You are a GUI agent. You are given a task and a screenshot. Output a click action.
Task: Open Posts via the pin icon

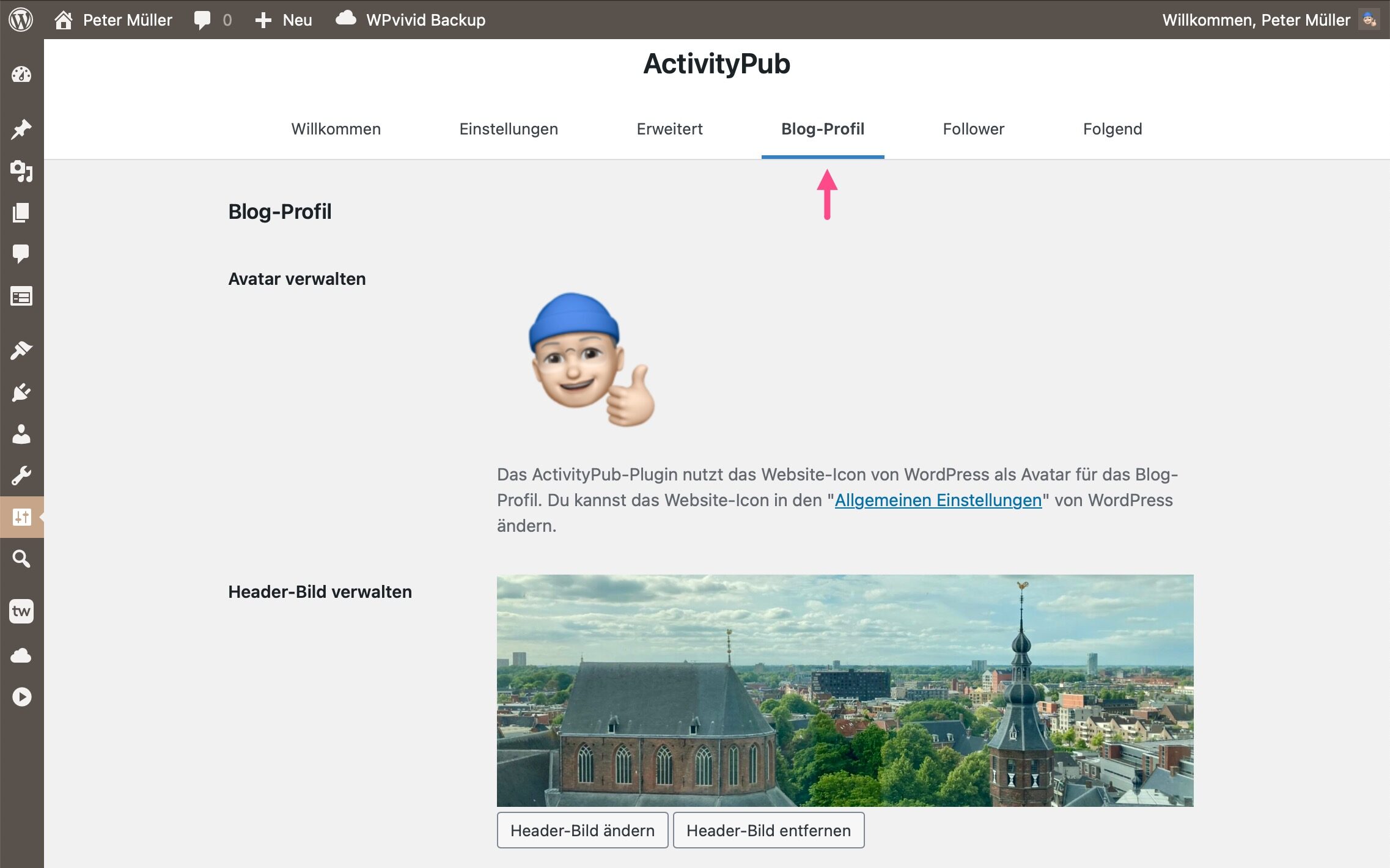point(21,129)
